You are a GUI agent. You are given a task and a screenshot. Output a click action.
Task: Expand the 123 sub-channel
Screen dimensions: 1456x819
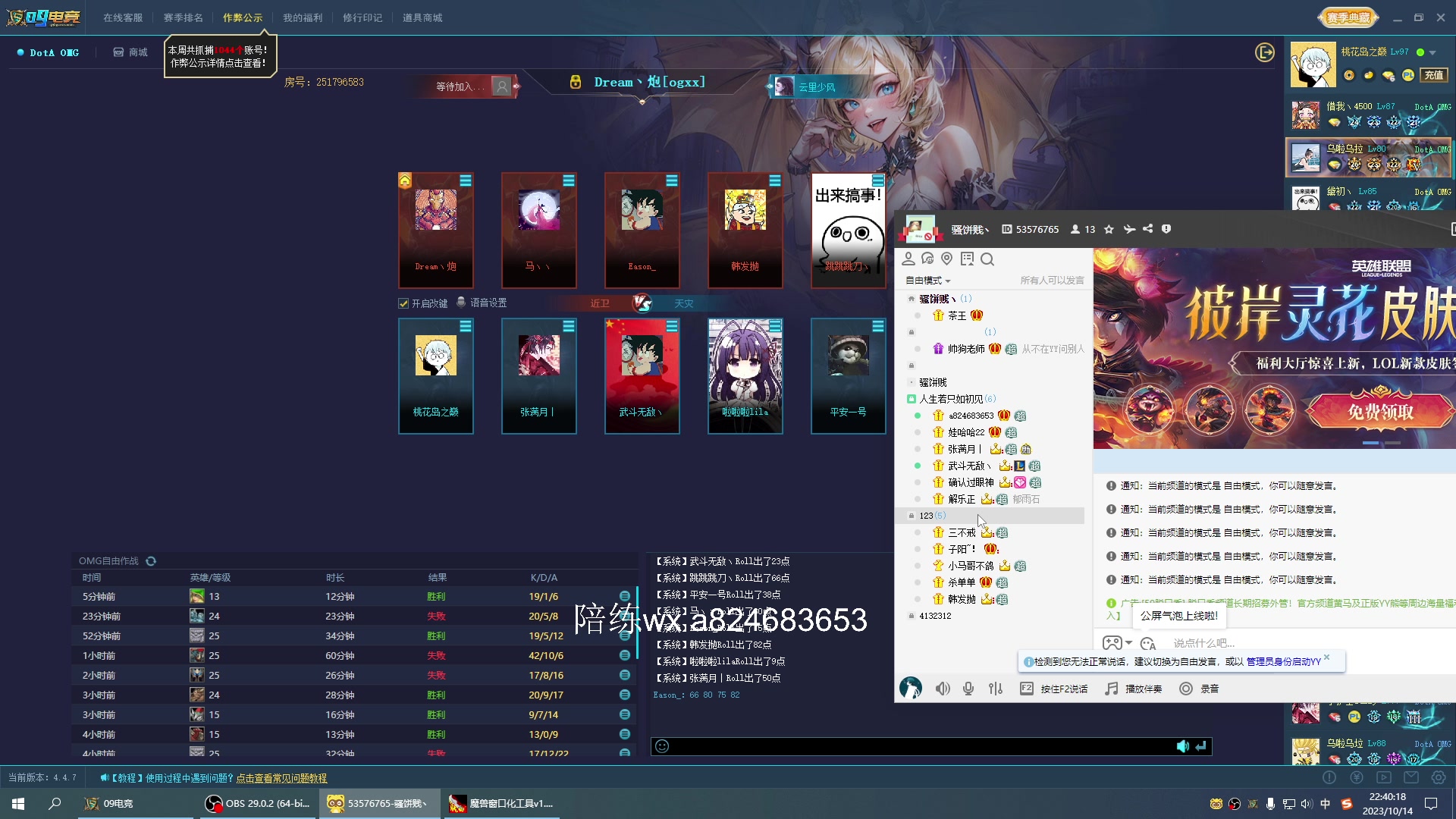(912, 516)
